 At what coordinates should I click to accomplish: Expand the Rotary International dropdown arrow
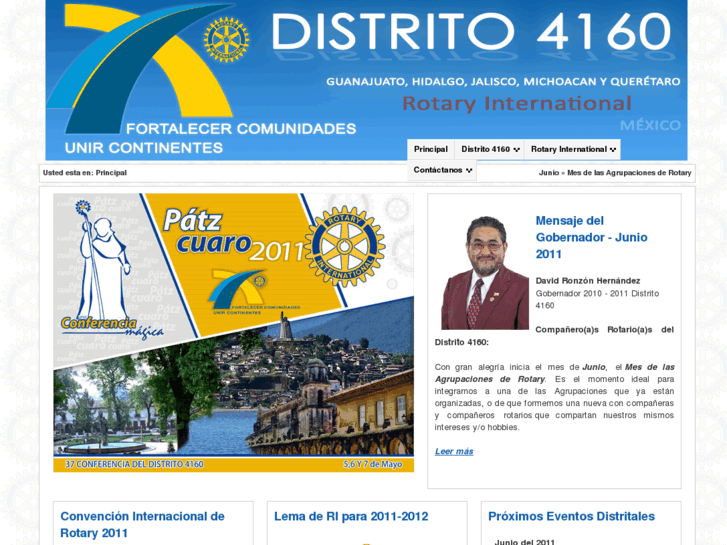613,150
